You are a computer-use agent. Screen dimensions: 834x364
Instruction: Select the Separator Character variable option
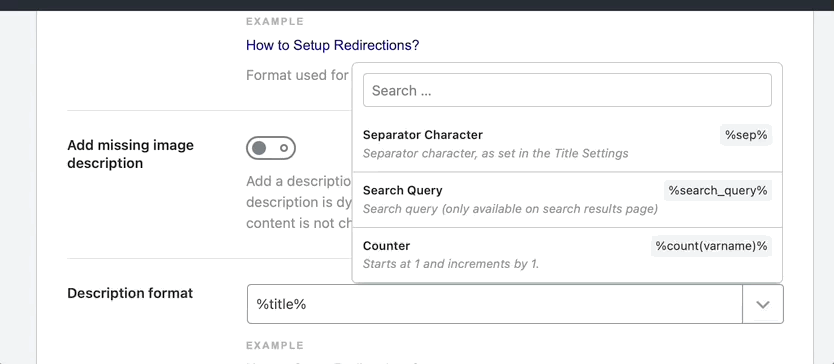567,144
